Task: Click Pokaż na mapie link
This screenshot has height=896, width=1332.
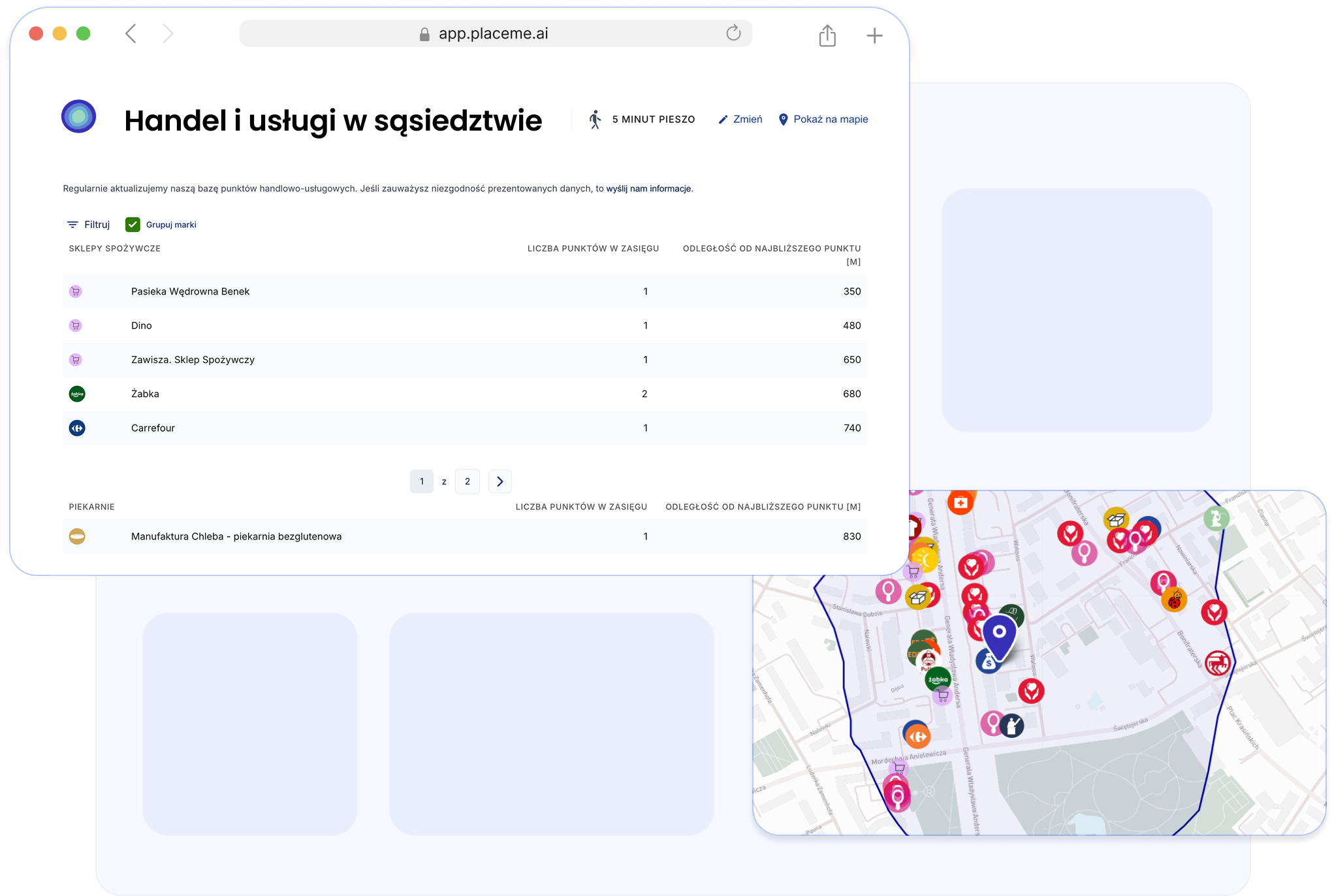Action: point(823,120)
